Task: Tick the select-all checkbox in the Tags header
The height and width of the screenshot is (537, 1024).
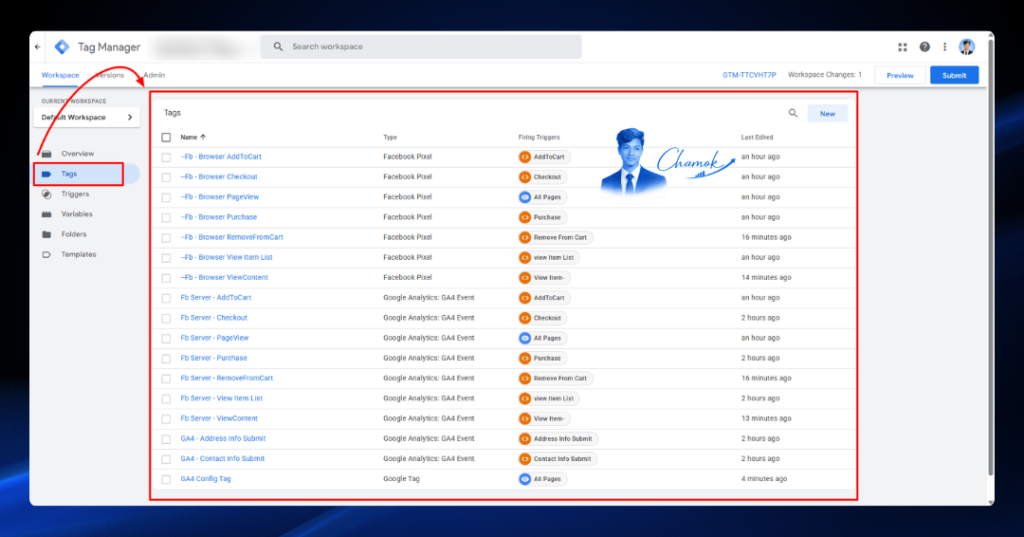Action: [166, 138]
